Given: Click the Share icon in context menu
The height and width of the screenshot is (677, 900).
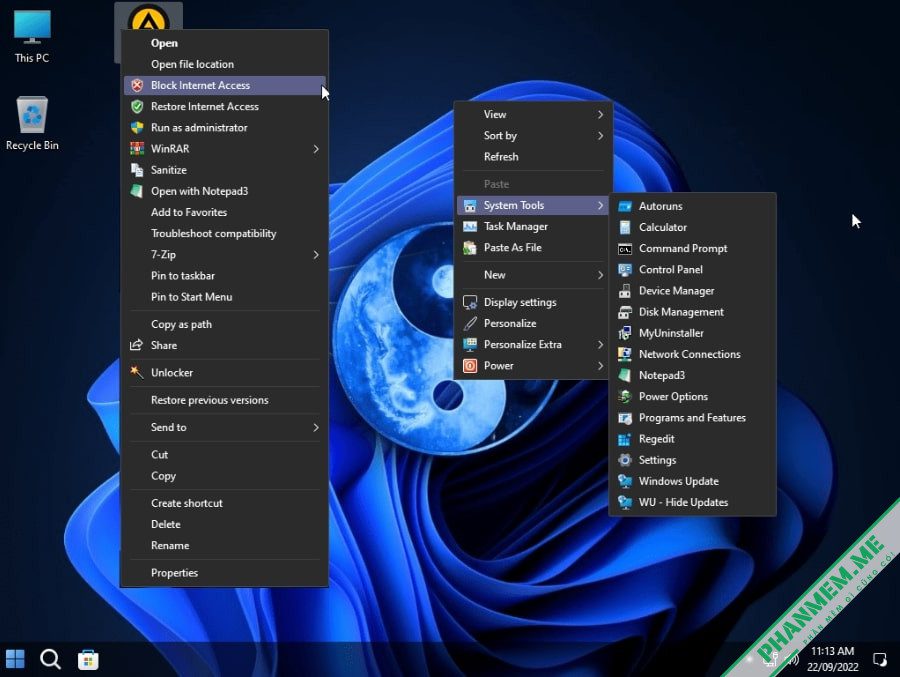Looking at the screenshot, I should (x=137, y=345).
